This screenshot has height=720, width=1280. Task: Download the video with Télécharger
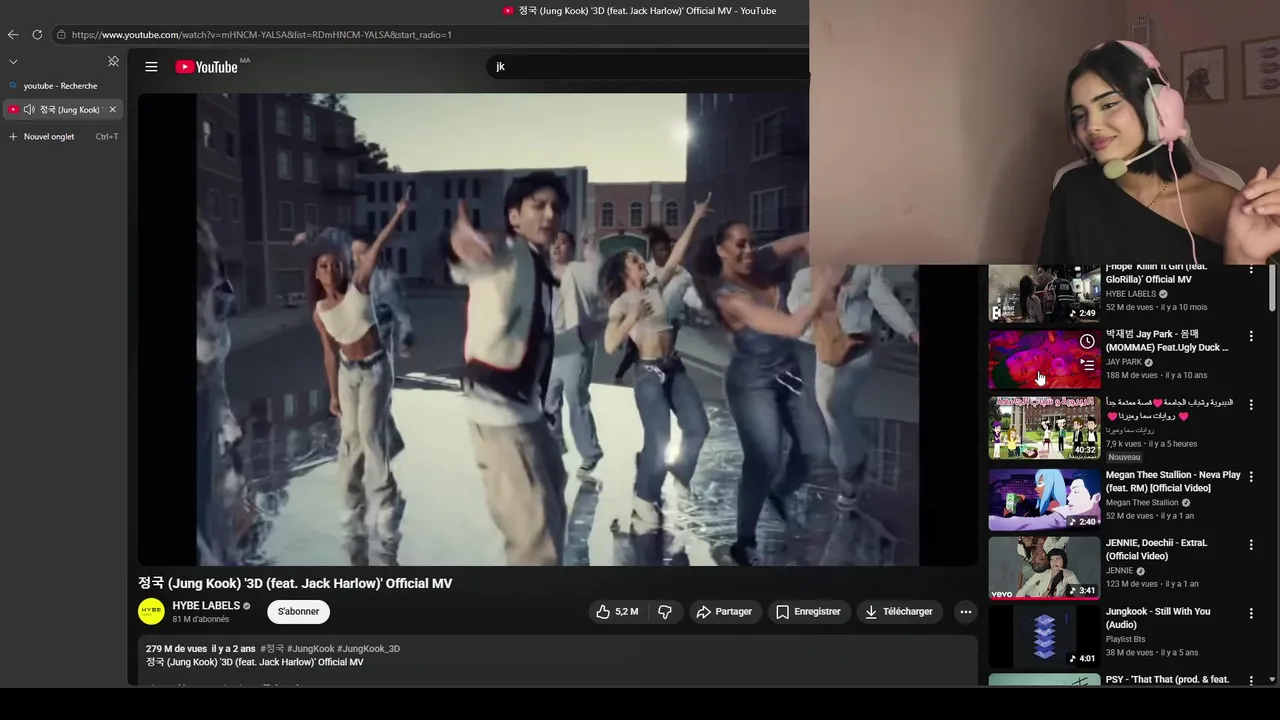899,611
